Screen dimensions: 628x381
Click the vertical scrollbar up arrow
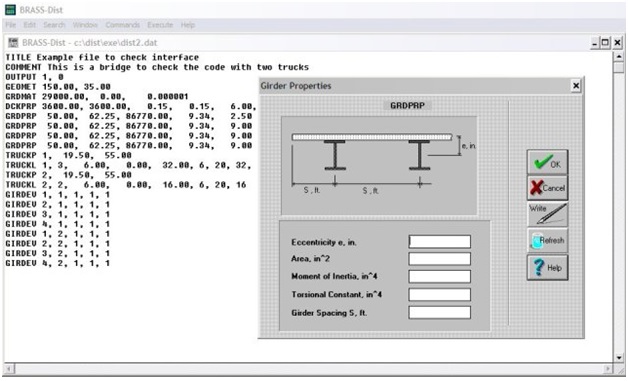pyautogui.click(x=619, y=56)
